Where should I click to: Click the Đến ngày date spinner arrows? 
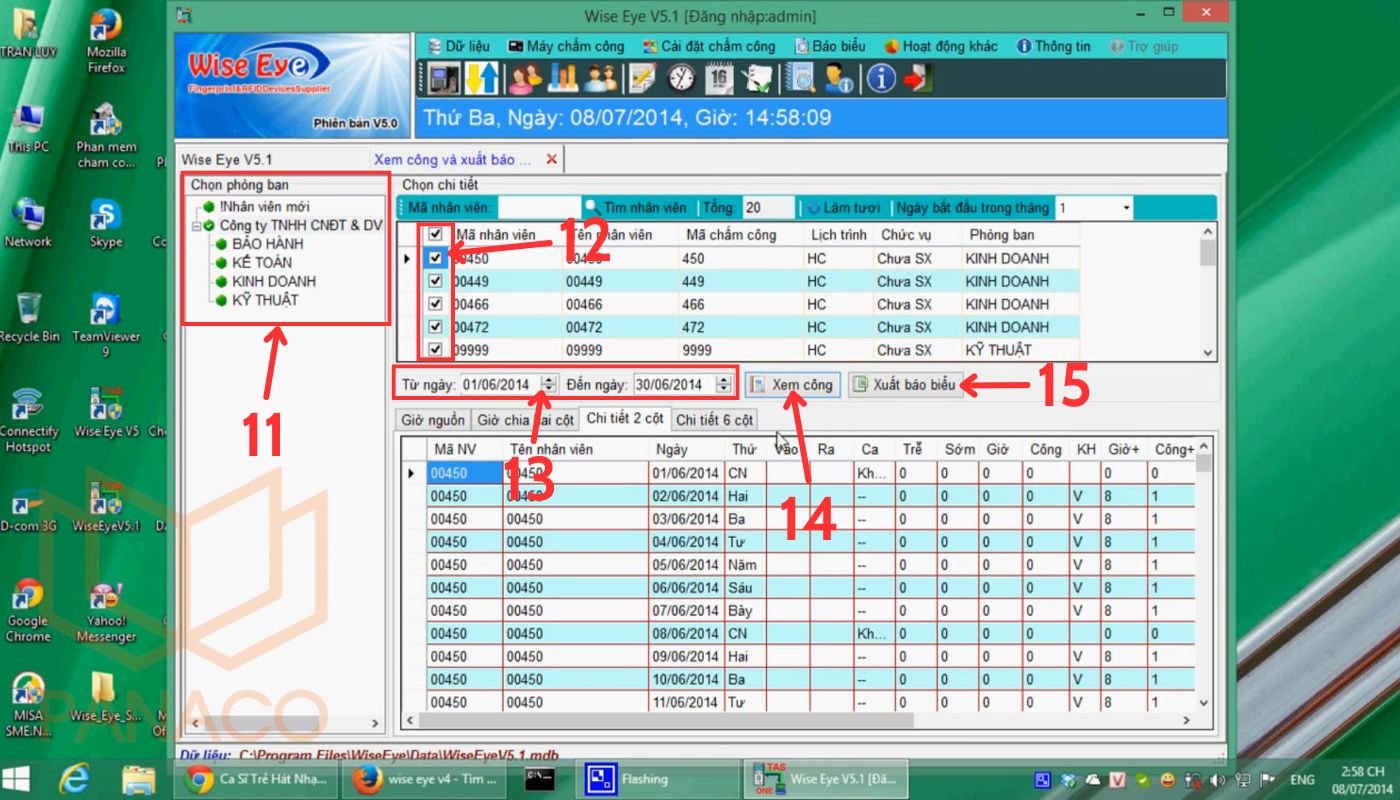[723, 384]
